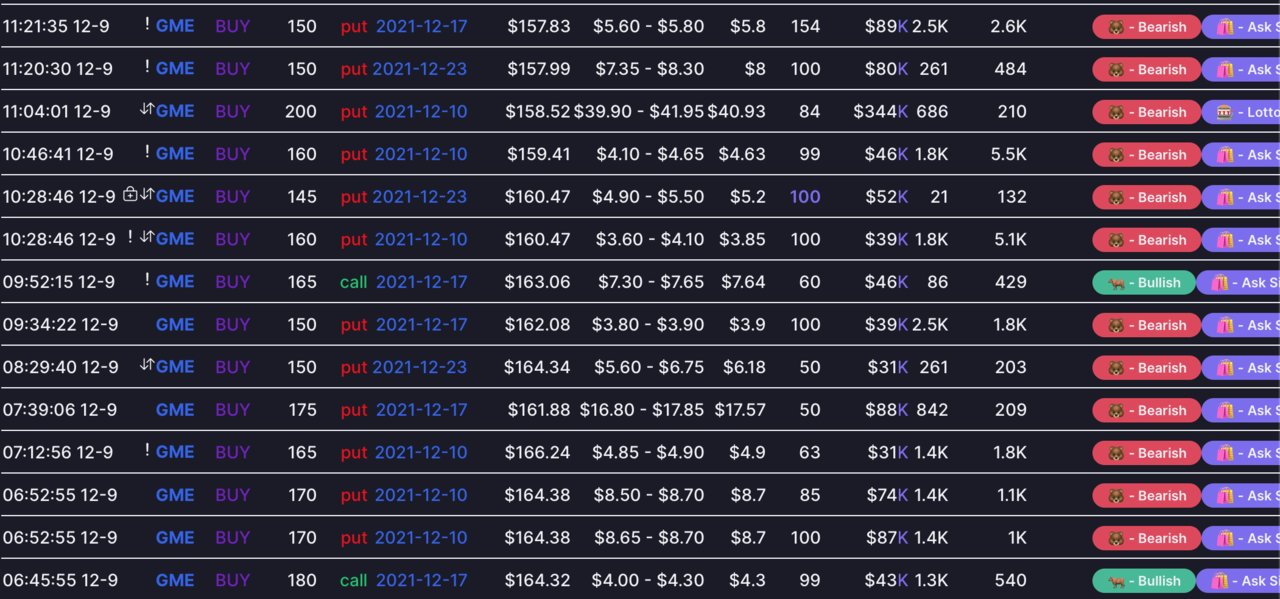Open the GME ticker link in the 06:45:55 row

tap(175, 580)
